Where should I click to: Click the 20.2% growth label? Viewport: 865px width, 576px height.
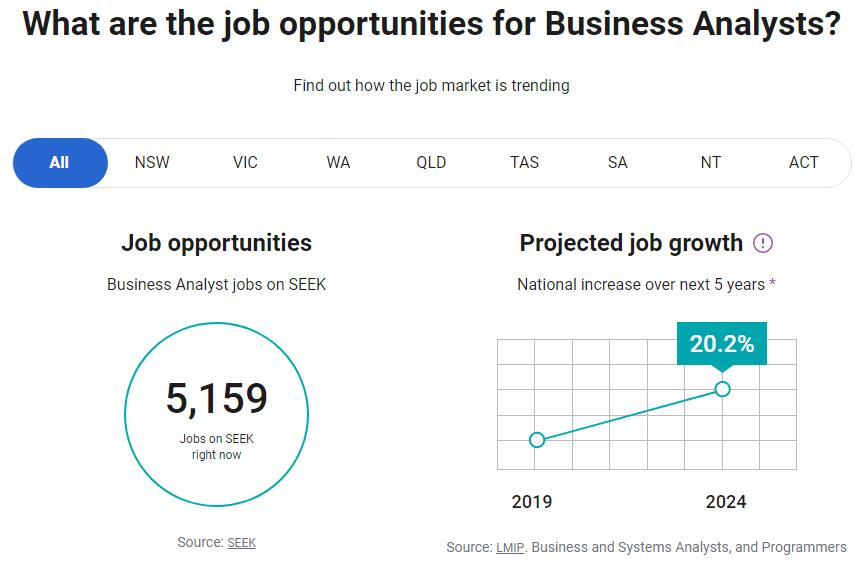(x=722, y=344)
